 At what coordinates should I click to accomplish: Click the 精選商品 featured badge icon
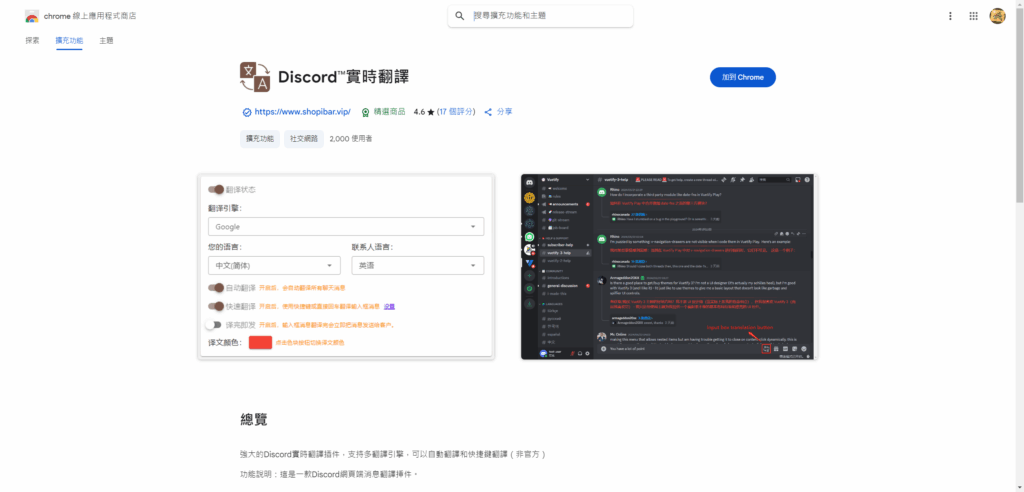[366, 112]
